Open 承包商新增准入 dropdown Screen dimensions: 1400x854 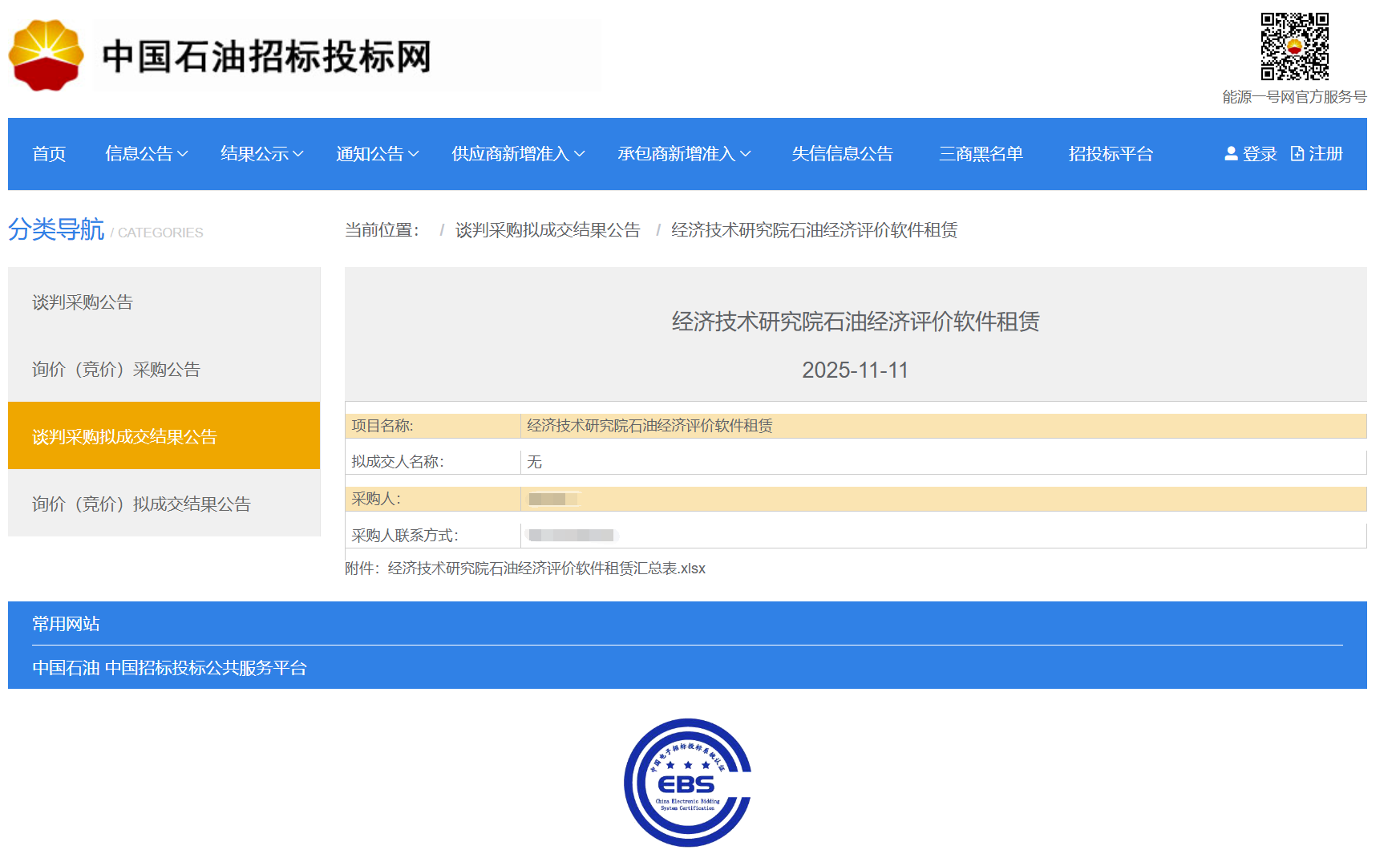pos(684,154)
